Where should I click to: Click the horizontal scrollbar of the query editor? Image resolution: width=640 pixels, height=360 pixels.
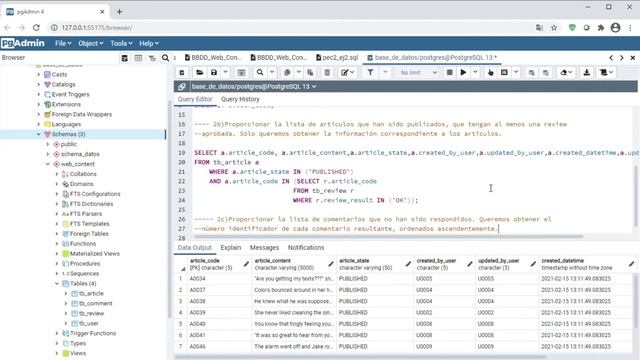click(x=389, y=236)
